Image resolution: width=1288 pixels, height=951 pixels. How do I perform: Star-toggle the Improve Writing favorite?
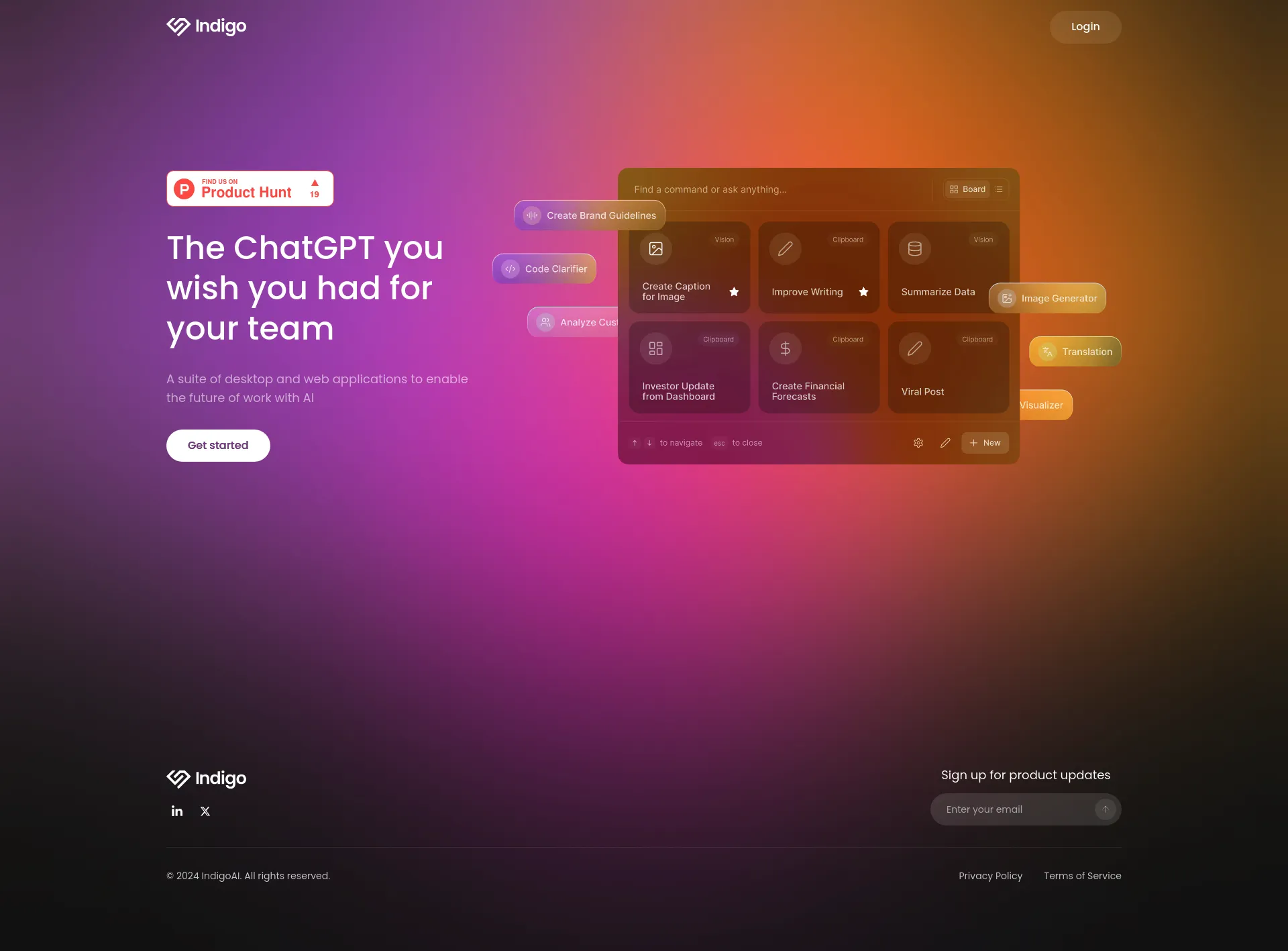tap(863, 291)
